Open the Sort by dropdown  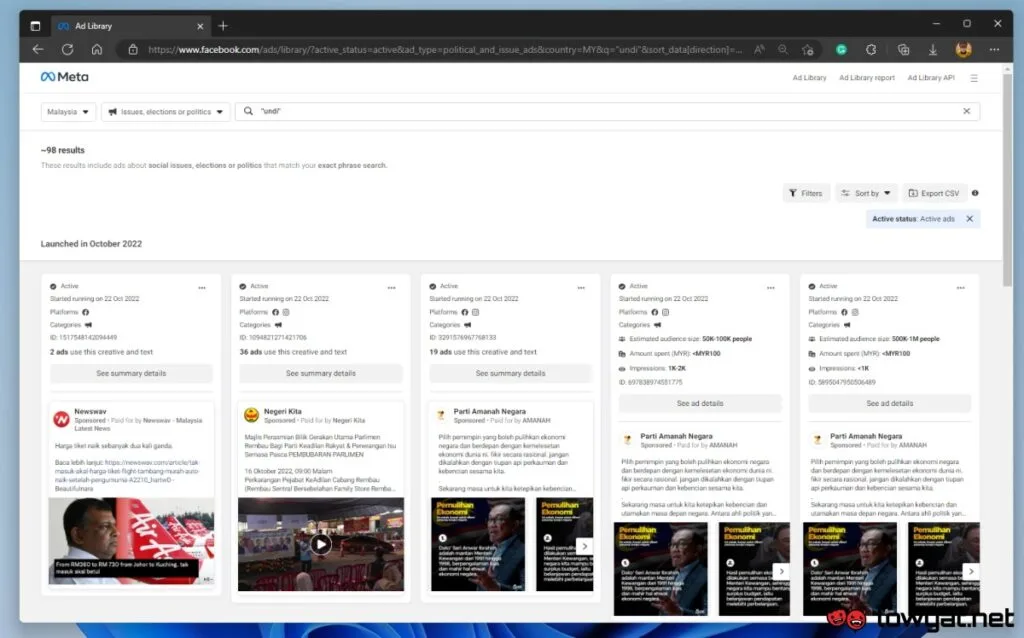pyautogui.click(x=866, y=193)
